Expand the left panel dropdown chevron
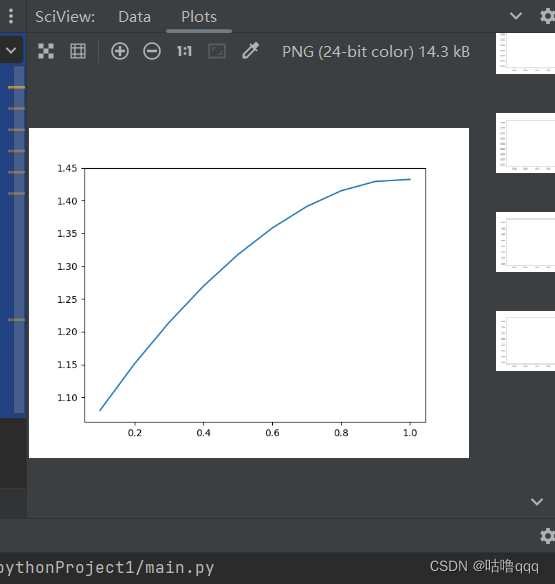 click(11, 50)
